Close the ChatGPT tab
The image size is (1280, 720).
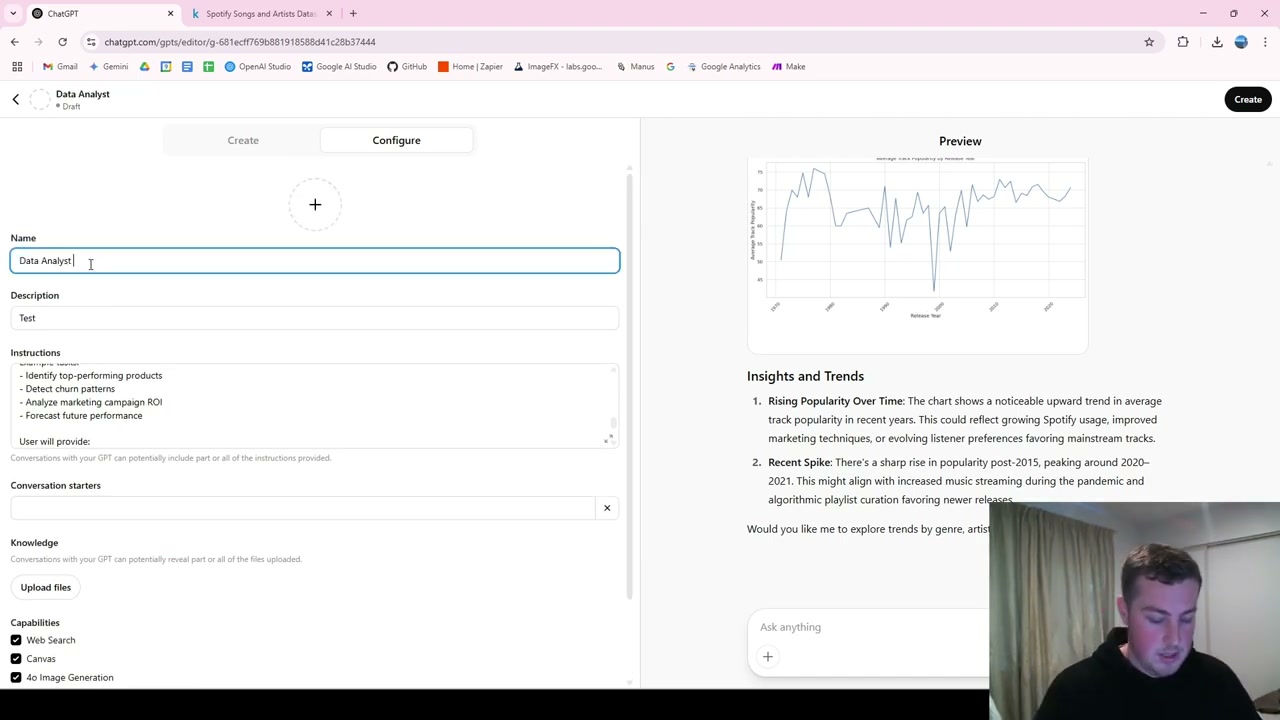(170, 13)
